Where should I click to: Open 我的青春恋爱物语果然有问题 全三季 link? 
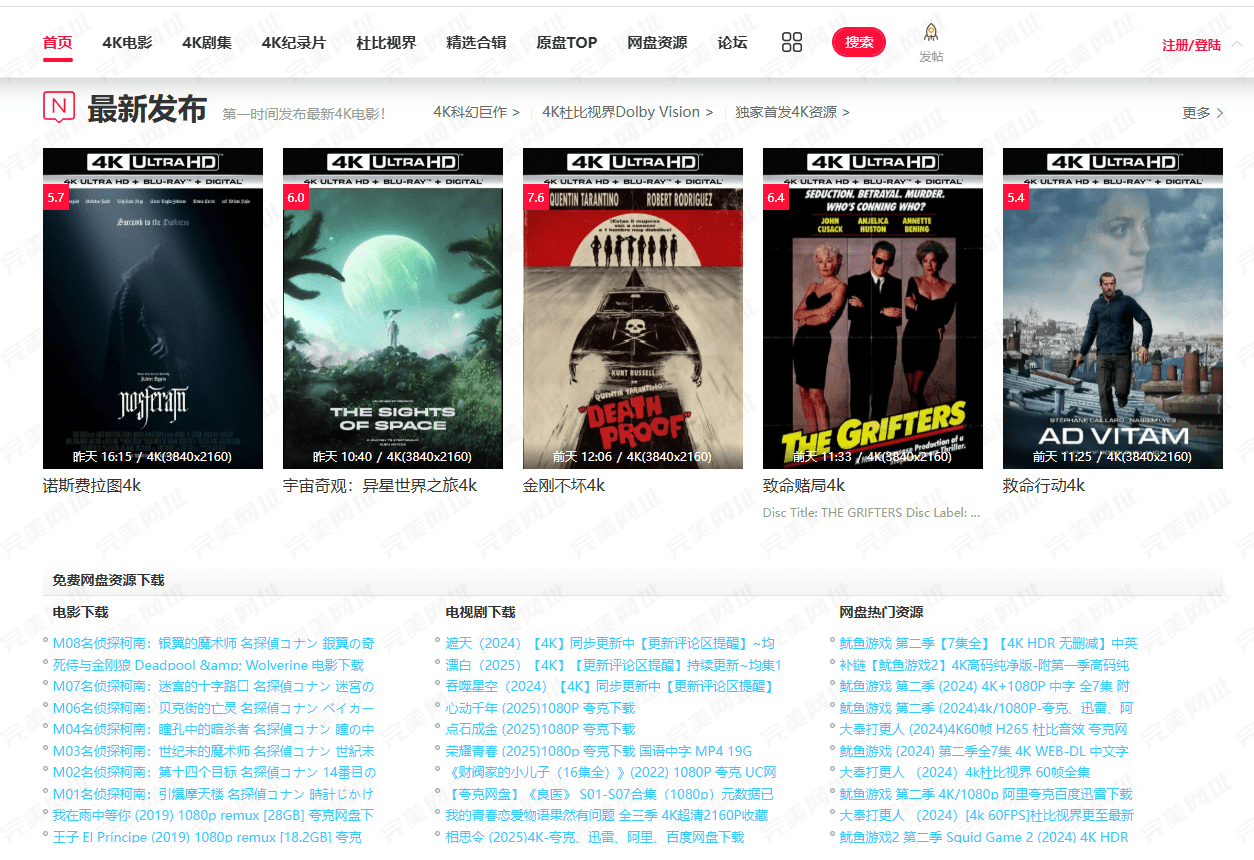[607, 815]
